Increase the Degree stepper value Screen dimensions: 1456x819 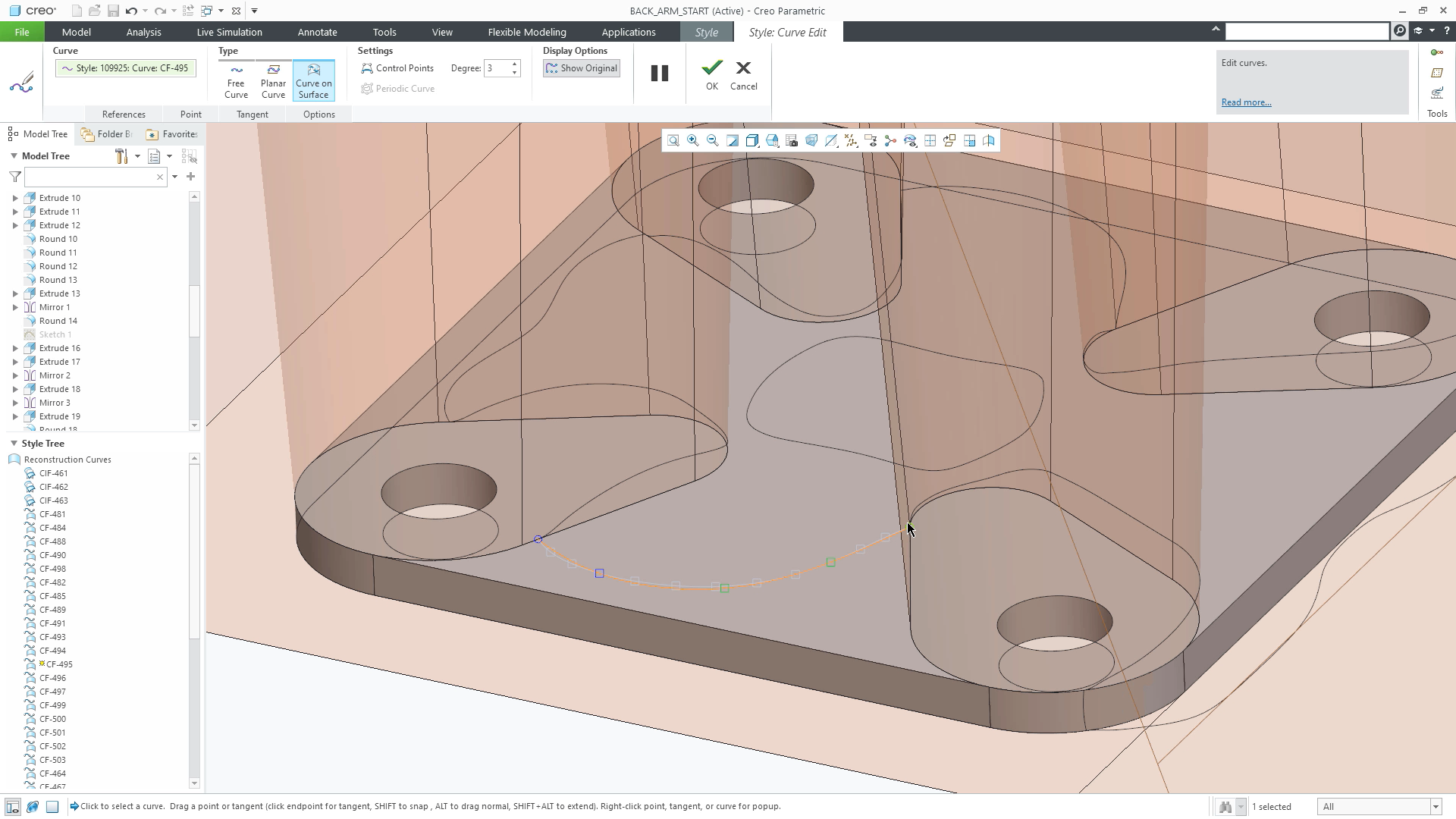pos(515,64)
